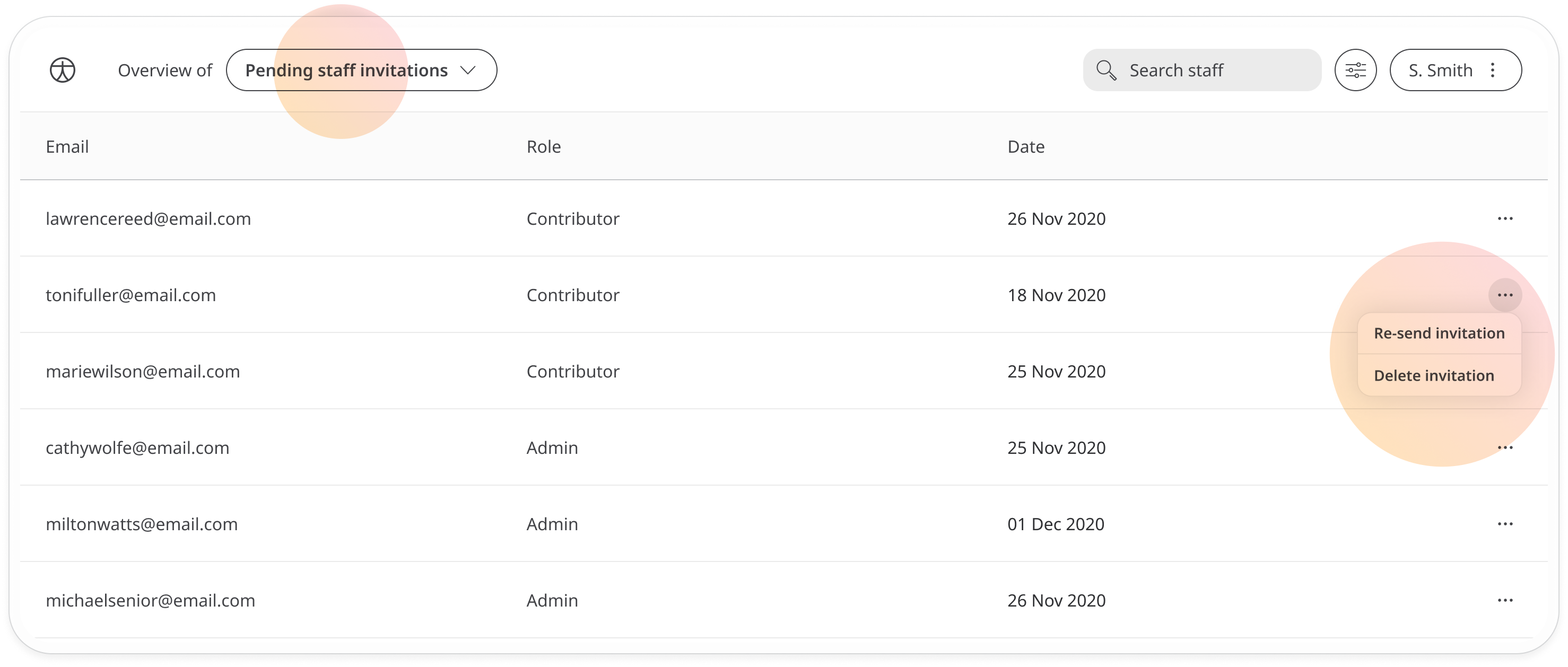Open more options for lawrencereed@email.com
Viewport: 1568px width, 667px height.
(x=1505, y=218)
